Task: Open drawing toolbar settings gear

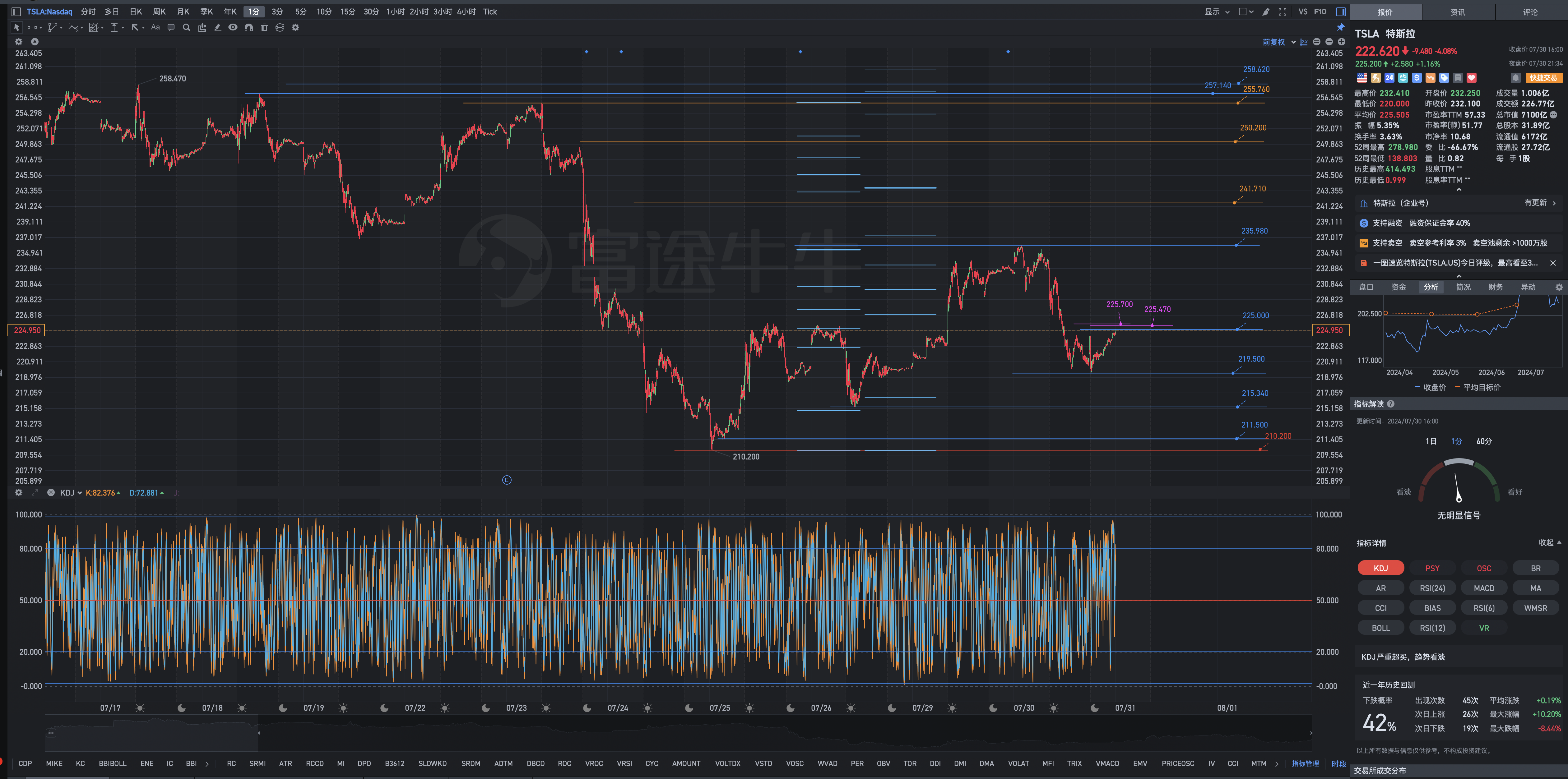Action: [x=295, y=27]
